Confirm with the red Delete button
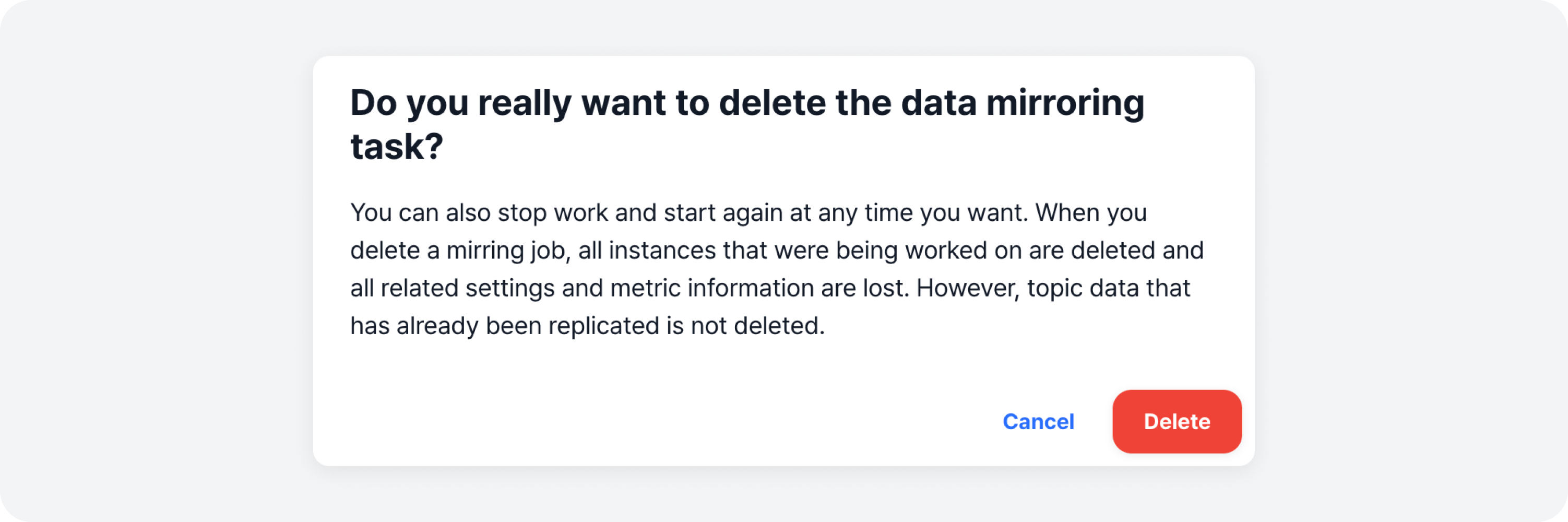 1177,422
